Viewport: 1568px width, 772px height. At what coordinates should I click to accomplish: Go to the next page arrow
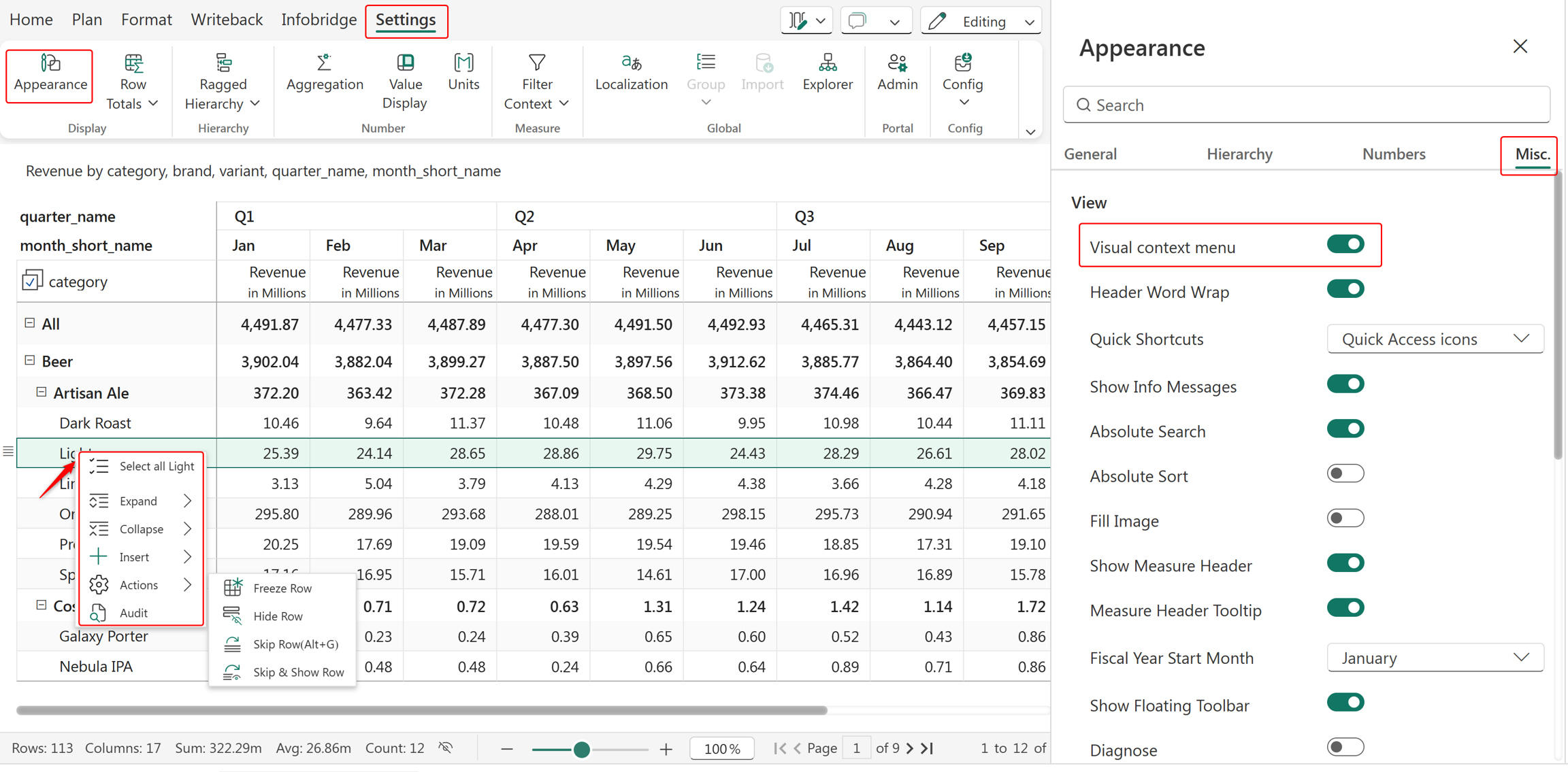coord(910,748)
